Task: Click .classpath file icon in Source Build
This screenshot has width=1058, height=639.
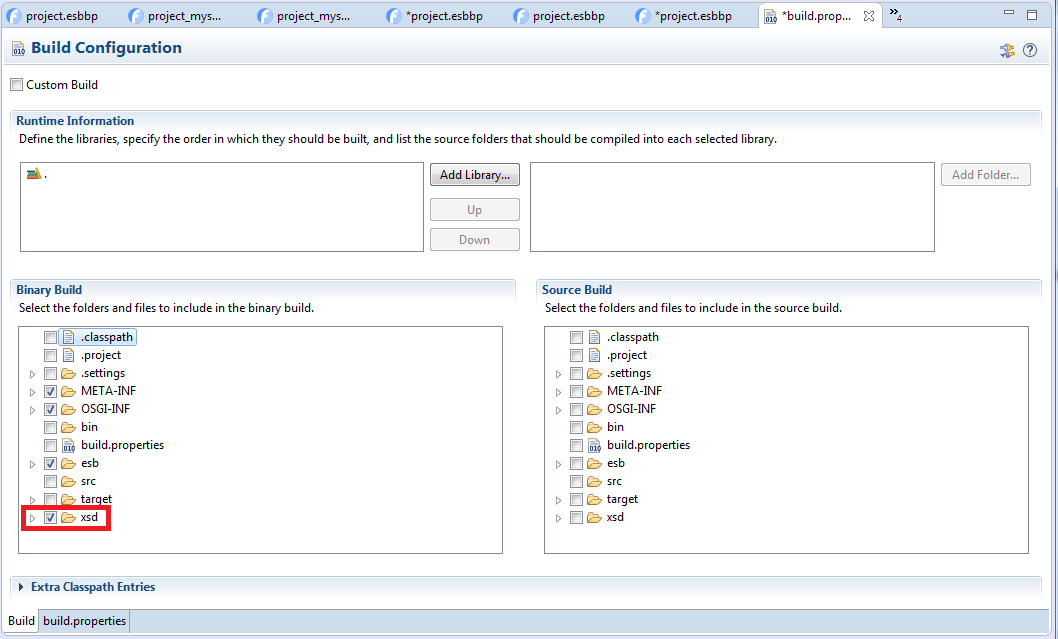Action: 595,337
